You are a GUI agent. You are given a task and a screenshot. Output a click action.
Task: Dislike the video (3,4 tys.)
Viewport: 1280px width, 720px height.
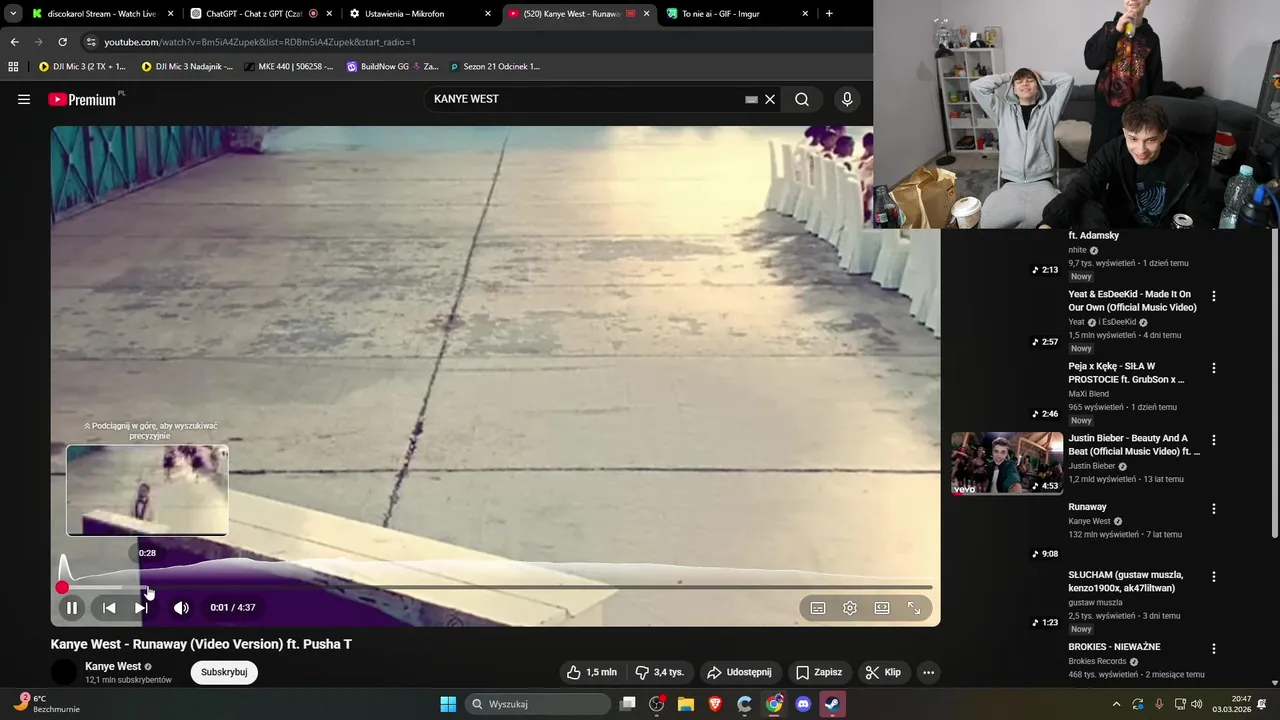coord(660,672)
